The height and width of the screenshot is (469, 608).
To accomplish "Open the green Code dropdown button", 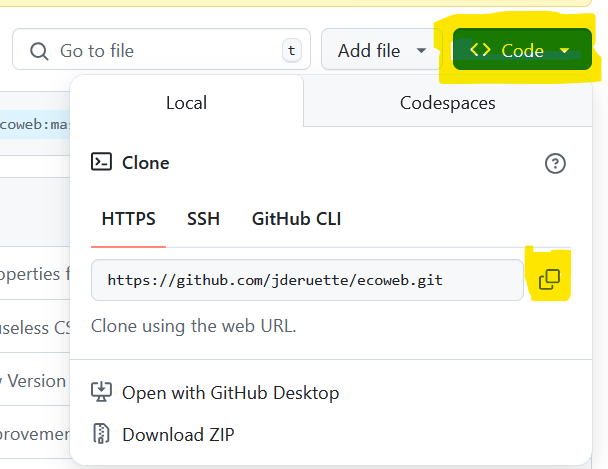I will click(x=522, y=49).
